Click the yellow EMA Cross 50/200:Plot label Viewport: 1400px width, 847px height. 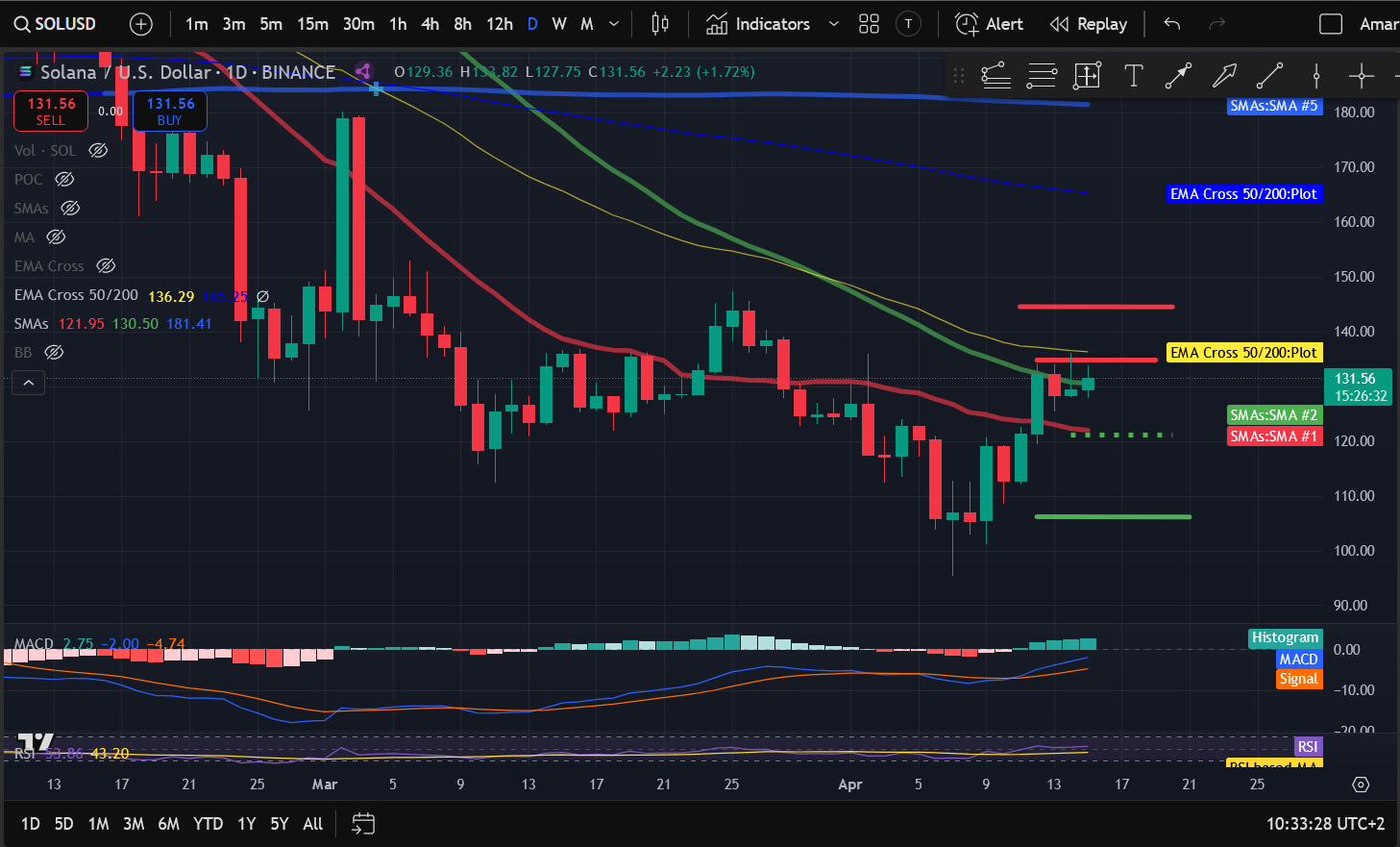(x=1243, y=353)
